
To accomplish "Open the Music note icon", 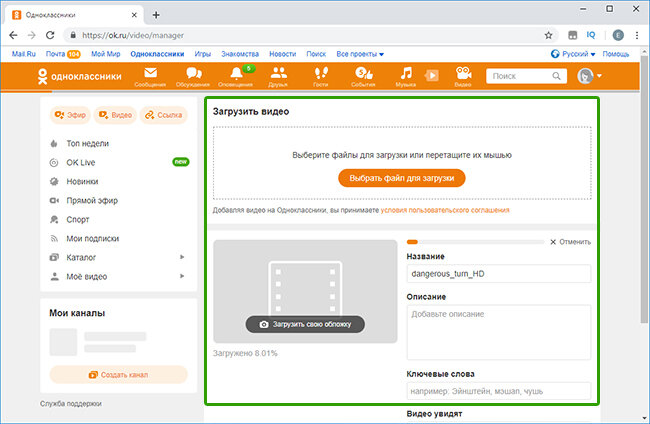I will point(406,73).
